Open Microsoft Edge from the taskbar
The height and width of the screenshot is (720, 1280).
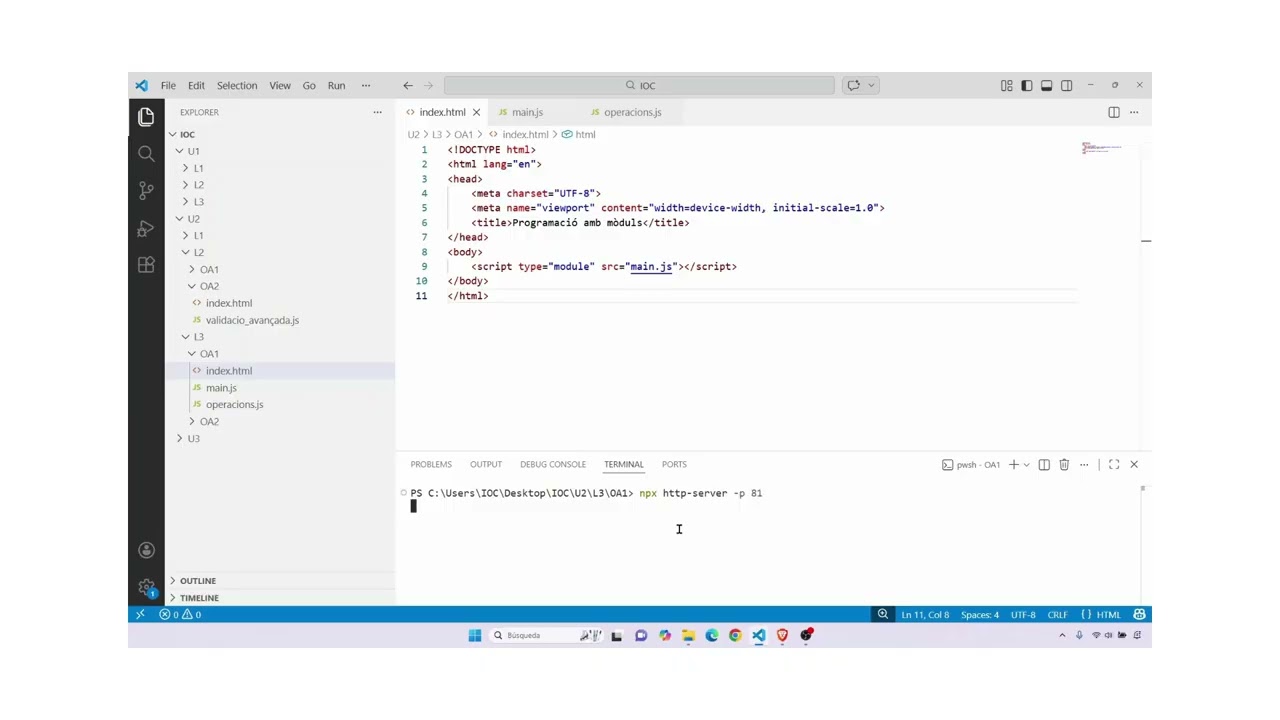click(x=712, y=635)
